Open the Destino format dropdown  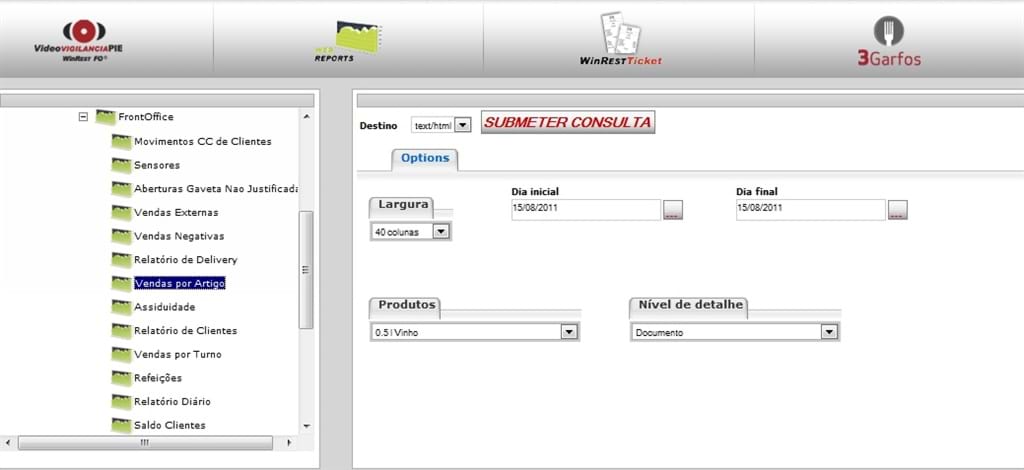click(462, 126)
